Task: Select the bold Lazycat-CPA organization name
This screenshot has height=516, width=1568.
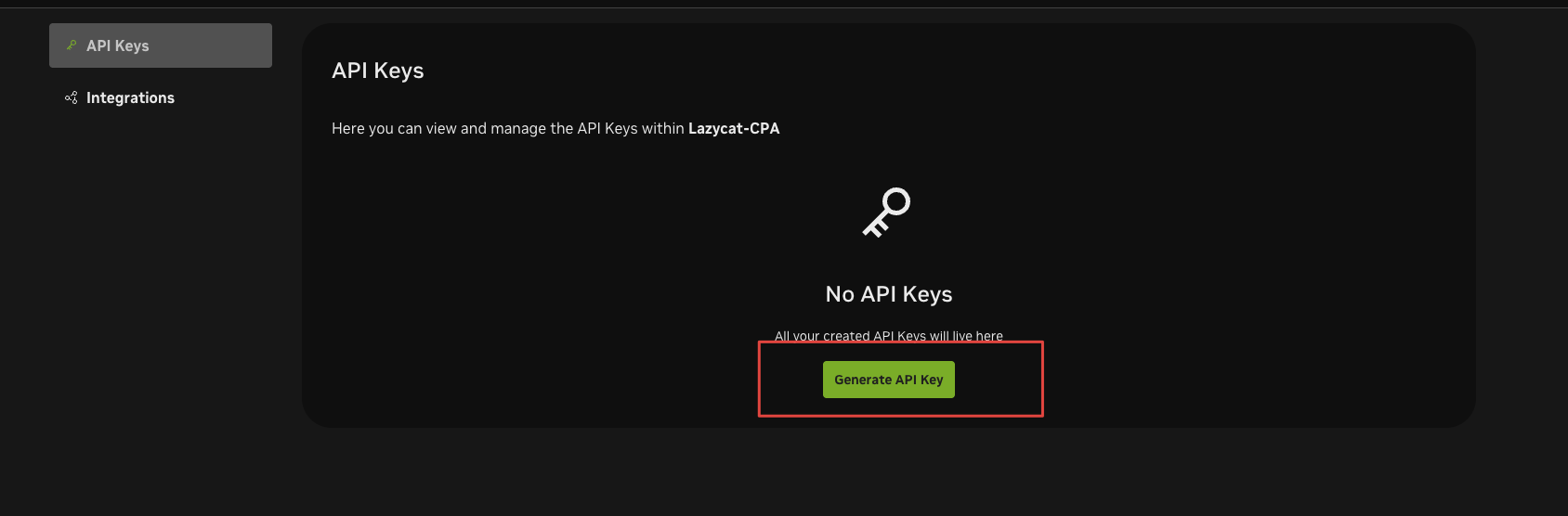Action: tap(734, 128)
